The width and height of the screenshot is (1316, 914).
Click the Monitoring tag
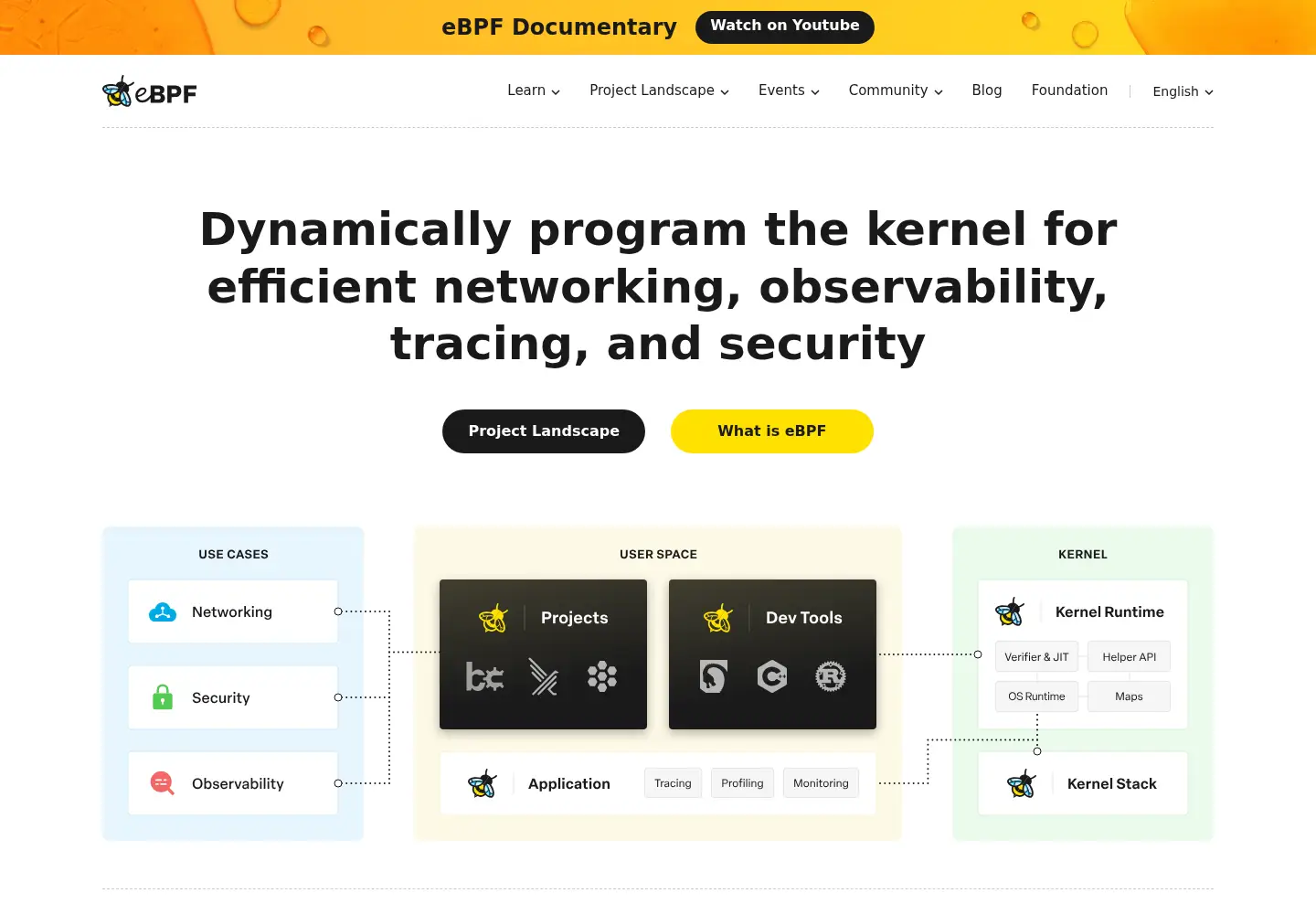(821, 783)
